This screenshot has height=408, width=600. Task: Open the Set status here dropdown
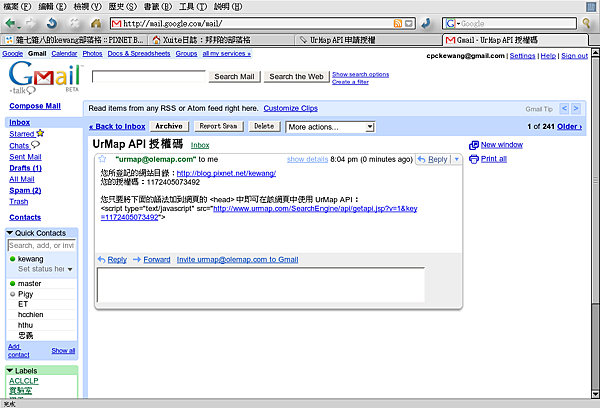pyautogui.click(x=70, y=269)
